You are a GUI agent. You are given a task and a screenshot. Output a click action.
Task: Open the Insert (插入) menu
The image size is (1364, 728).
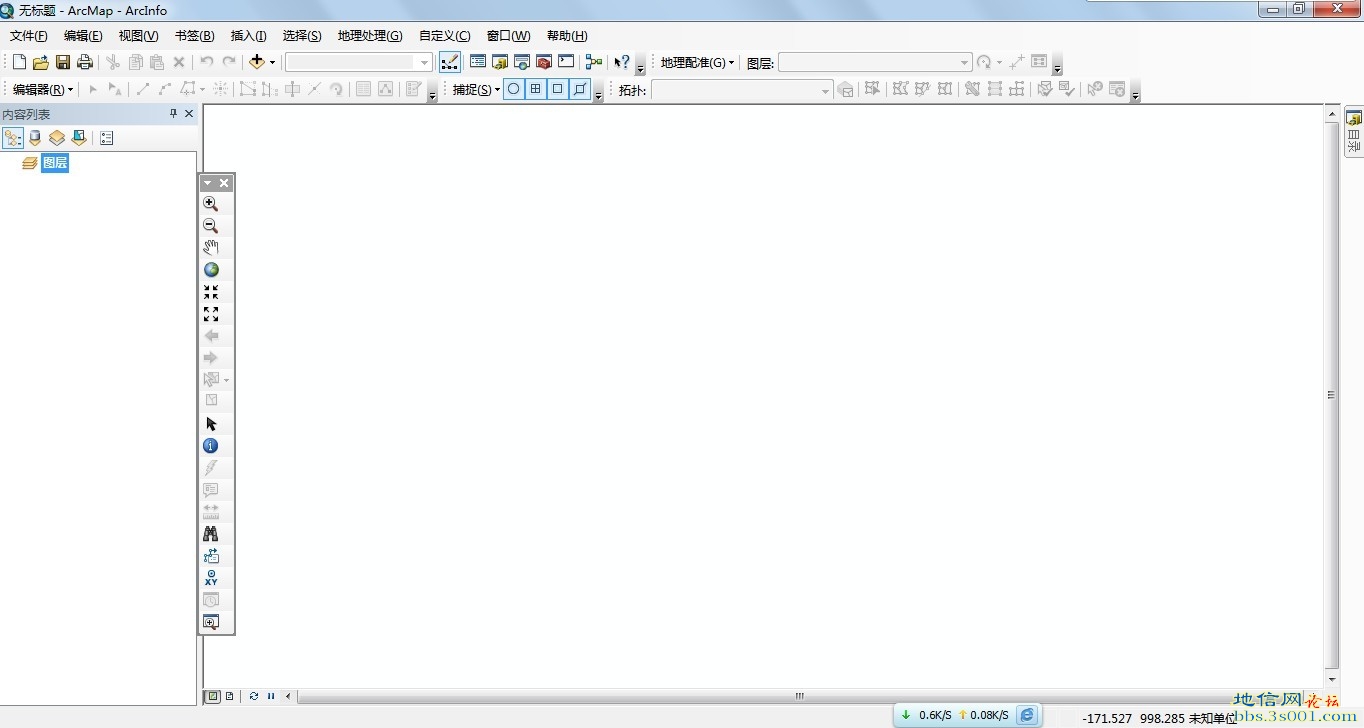[248, 36]
